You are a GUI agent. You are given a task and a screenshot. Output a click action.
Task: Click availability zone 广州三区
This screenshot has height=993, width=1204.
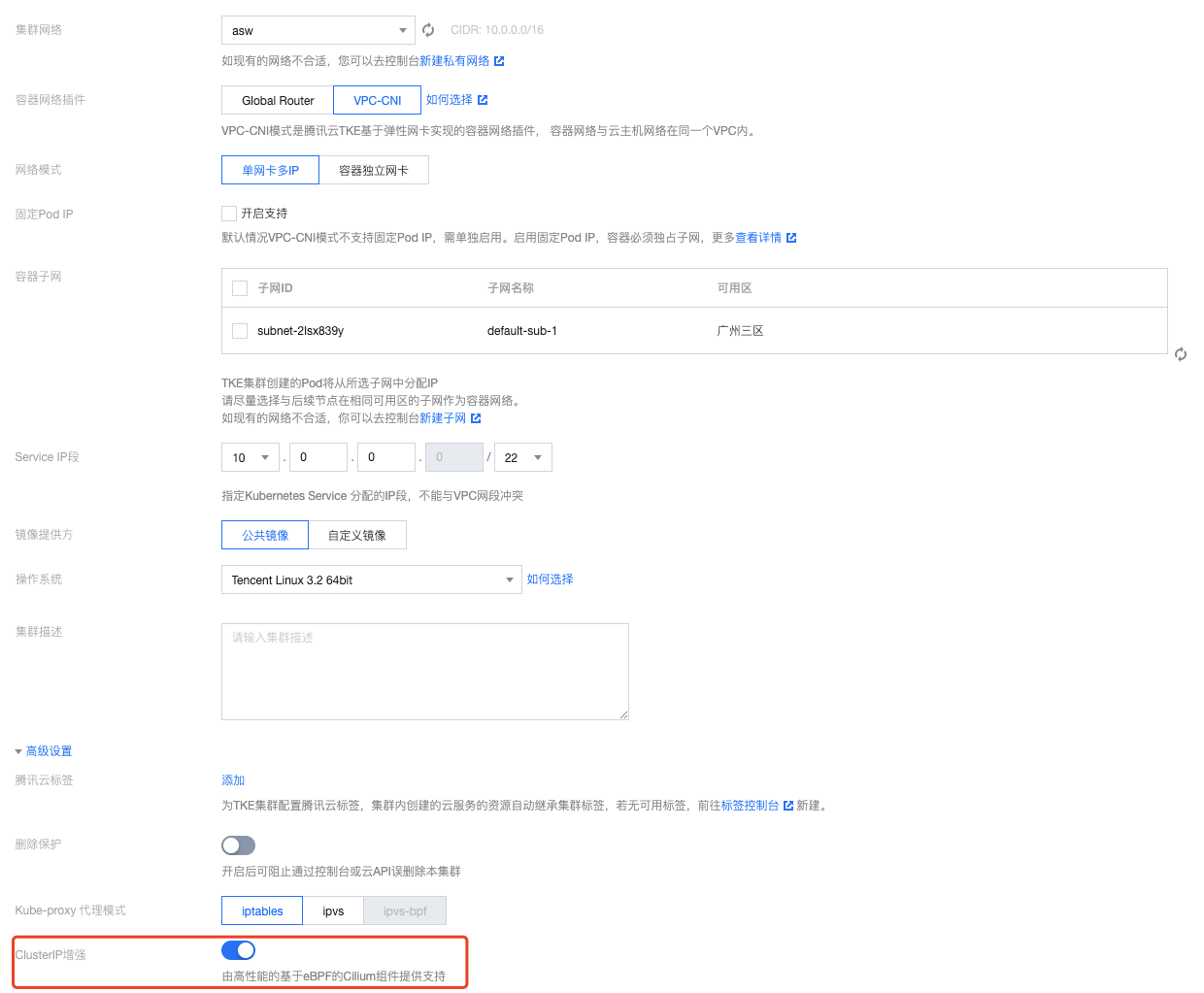pos(741,331)
